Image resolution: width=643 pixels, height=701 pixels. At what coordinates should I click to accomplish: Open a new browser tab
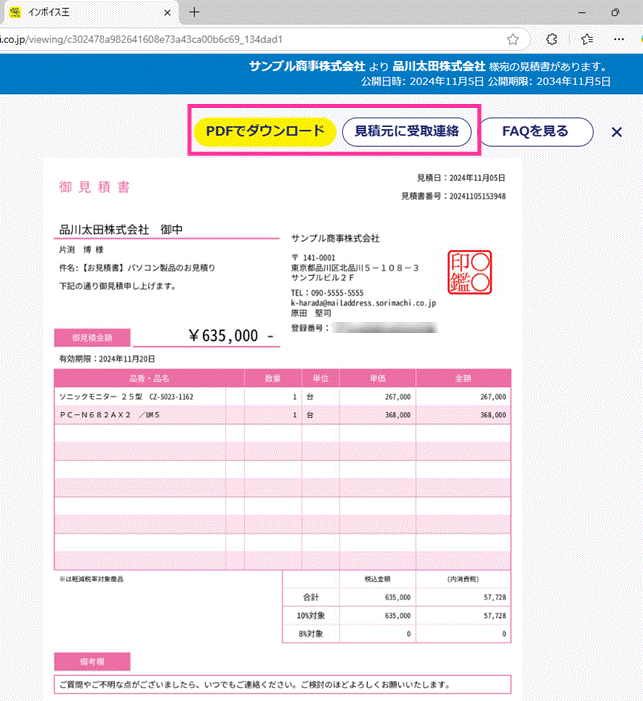(x=194, y=13)
